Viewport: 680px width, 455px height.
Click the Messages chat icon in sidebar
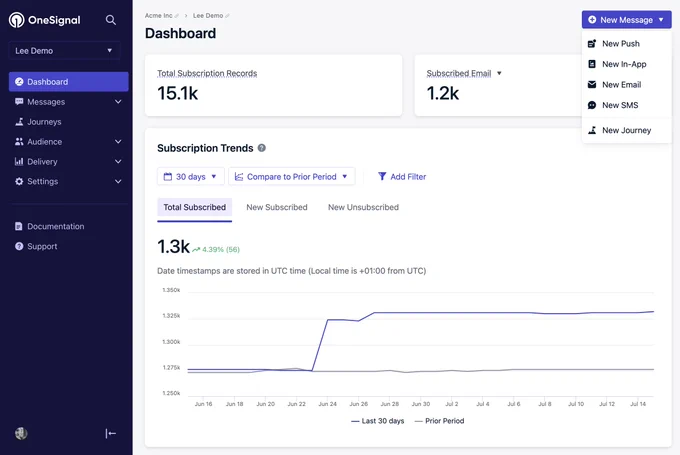point(19,101)
